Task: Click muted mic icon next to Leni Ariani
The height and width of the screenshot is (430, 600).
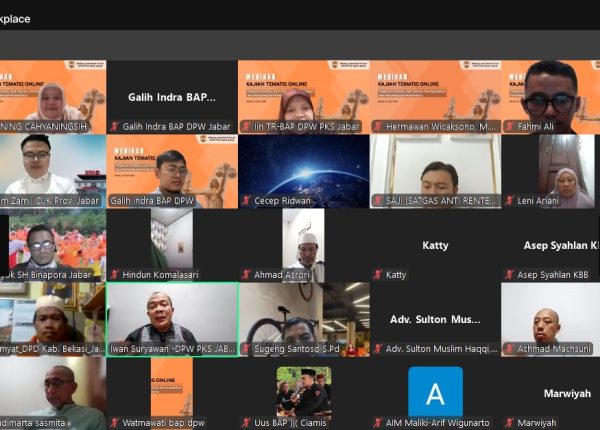Action: click(x=509, y=200)
